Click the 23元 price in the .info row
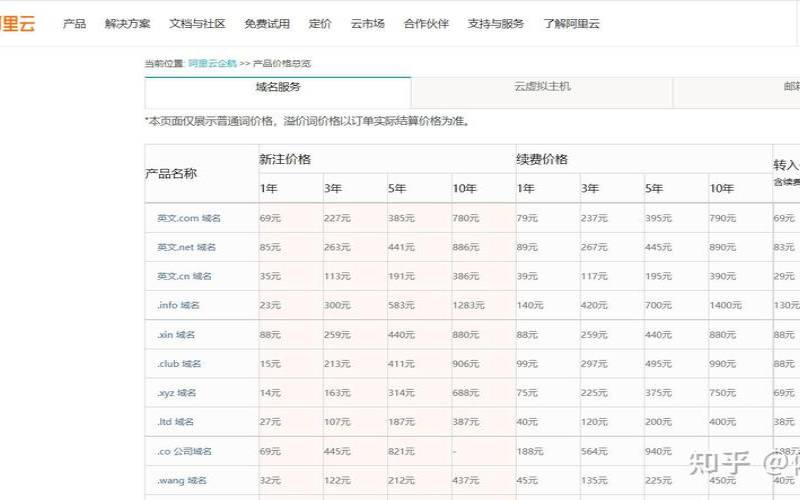Screen dimensions: 800x500 (270, 305)
